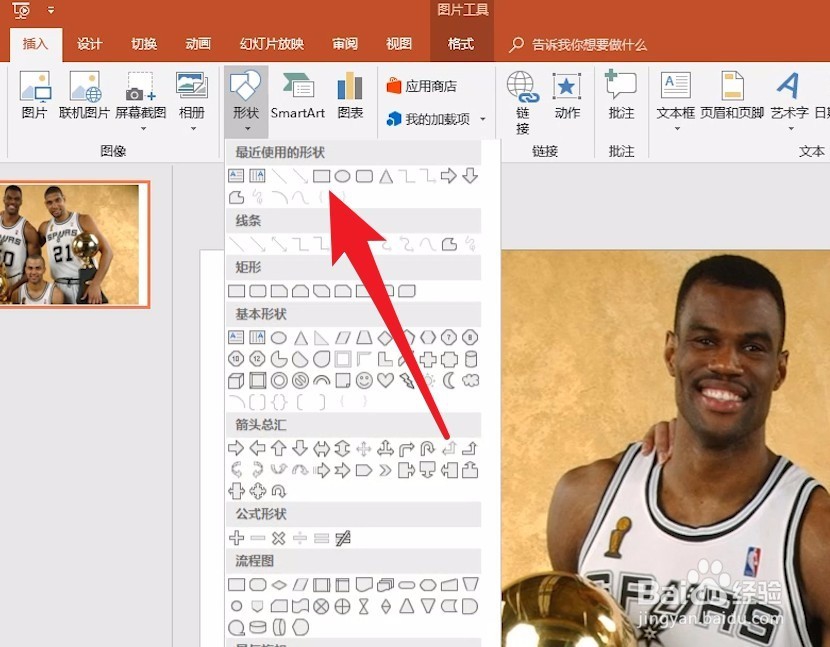The width and height of the screenshot is (830, 647).
Task: Select not equal sign in 公式形状
Action: (x=343, y=538)
